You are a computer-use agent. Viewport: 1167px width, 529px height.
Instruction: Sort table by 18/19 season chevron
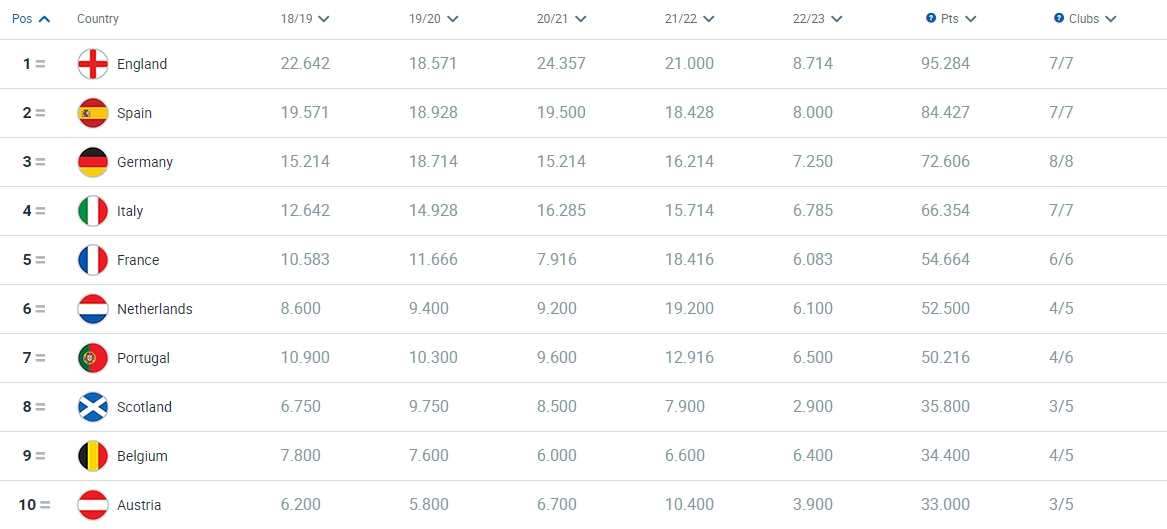coord(323,19)
